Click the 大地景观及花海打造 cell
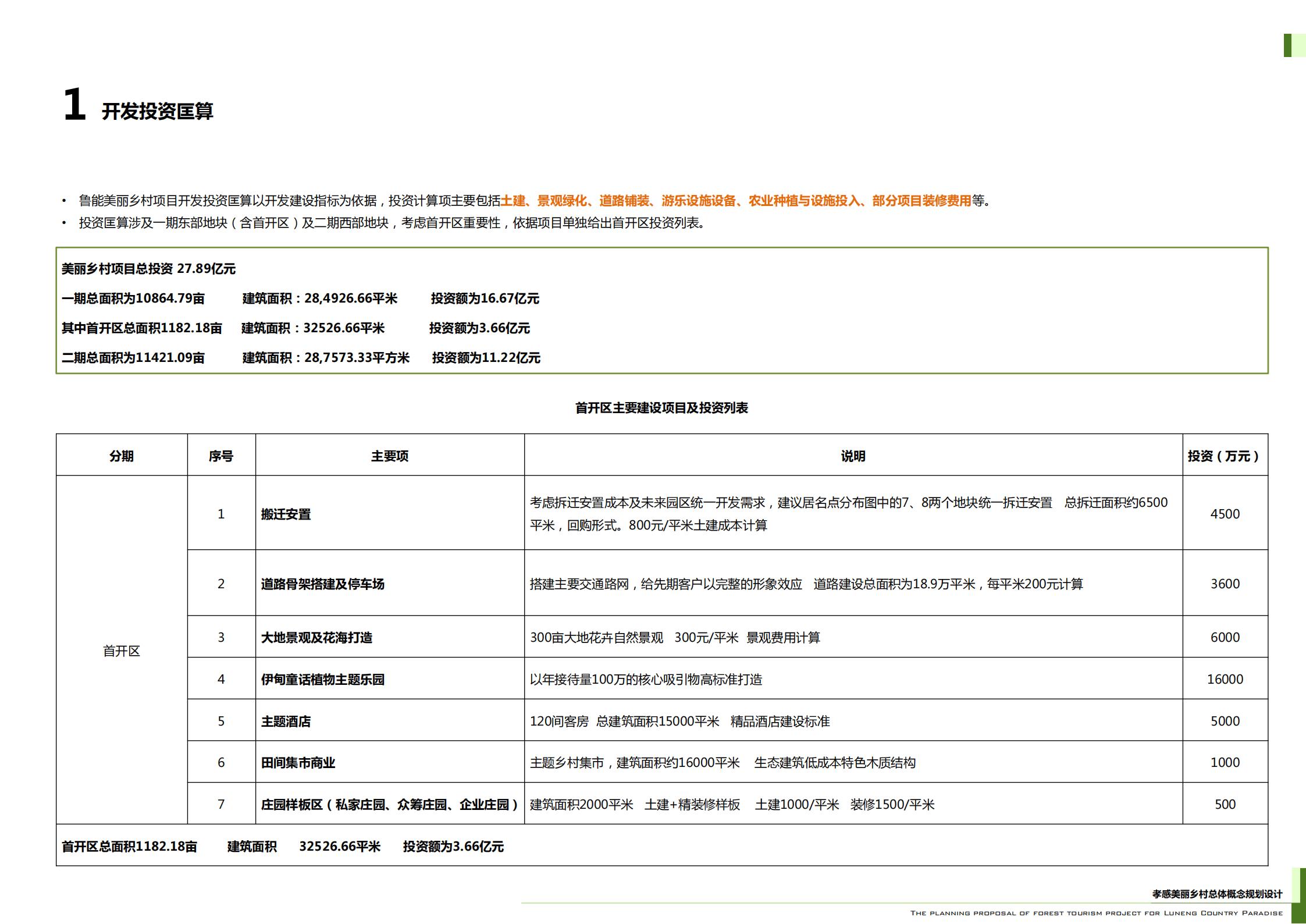This screenshot has width=1306, height=924. pyautogui.click(x=390, y=637)
